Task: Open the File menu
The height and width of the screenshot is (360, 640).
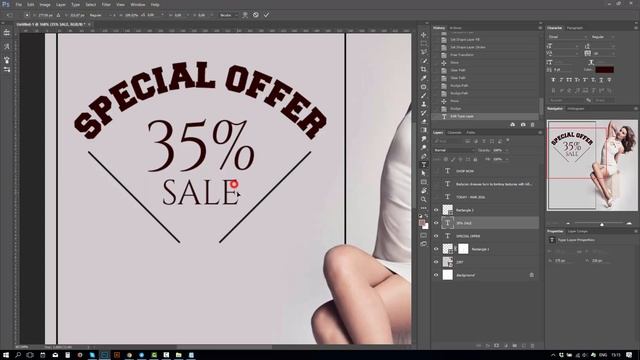Action: click(18, 4)
